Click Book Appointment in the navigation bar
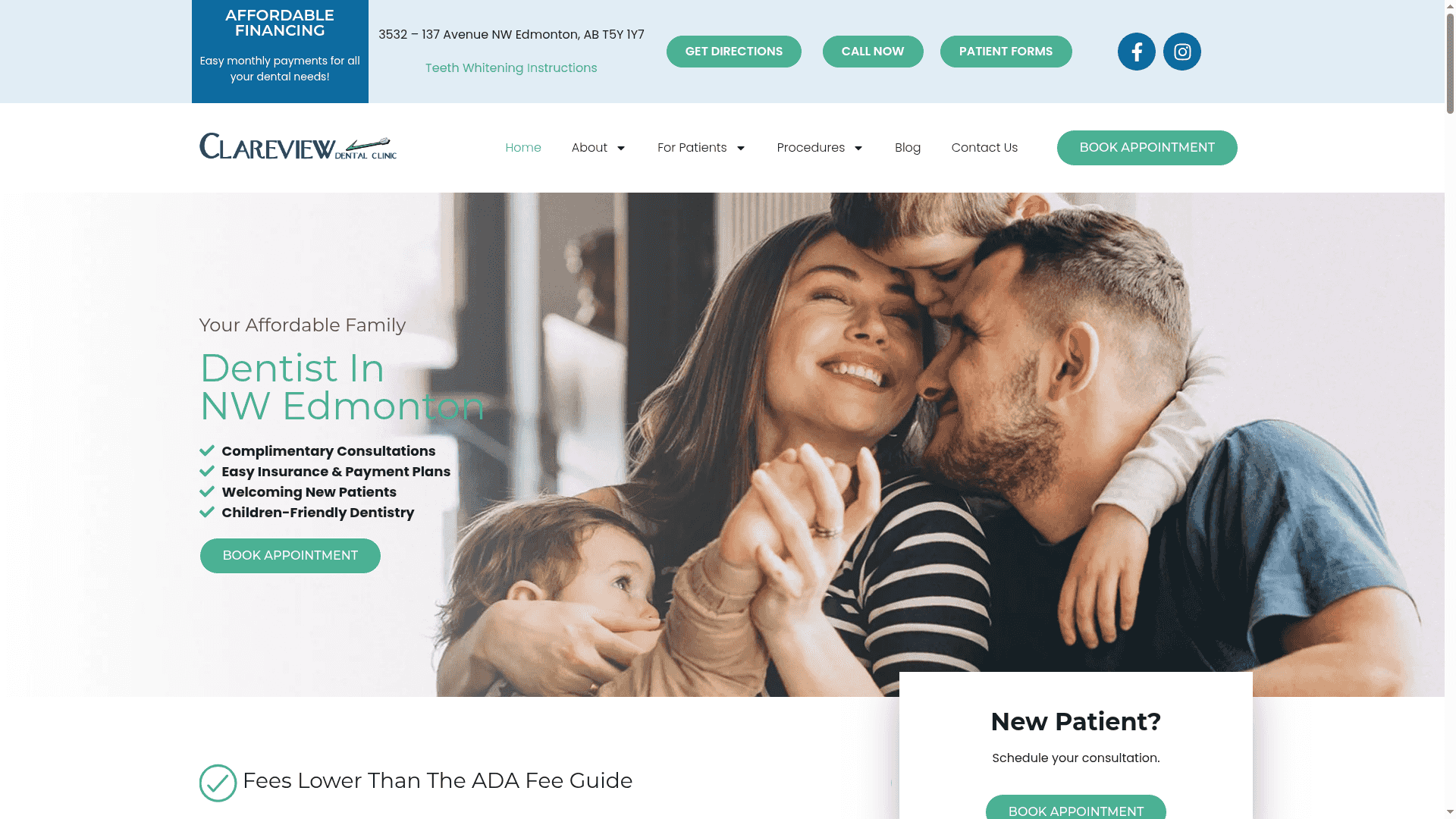This screenshot has height=819, width=1456. 1147,147
